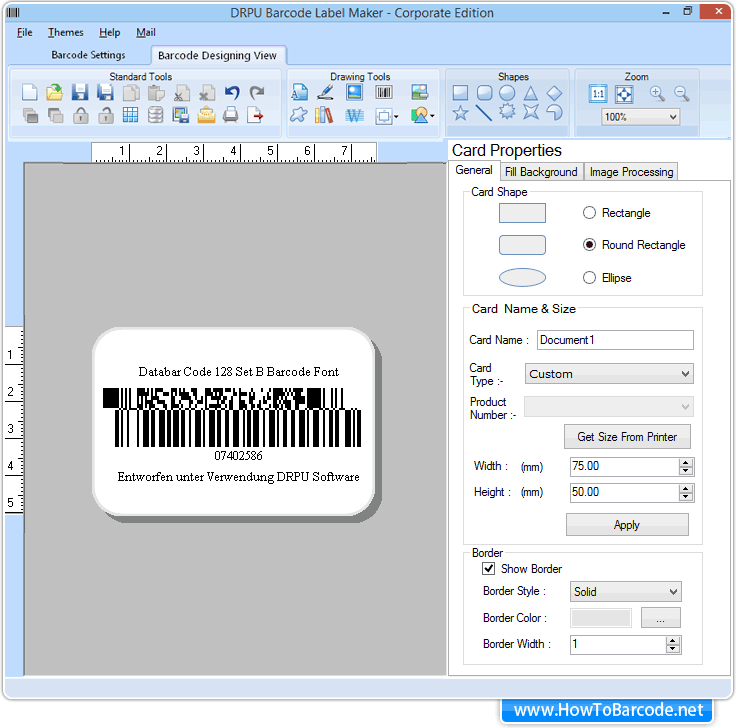Select the star shape tool
Screen dimensions: 736x728
(460, 113)
